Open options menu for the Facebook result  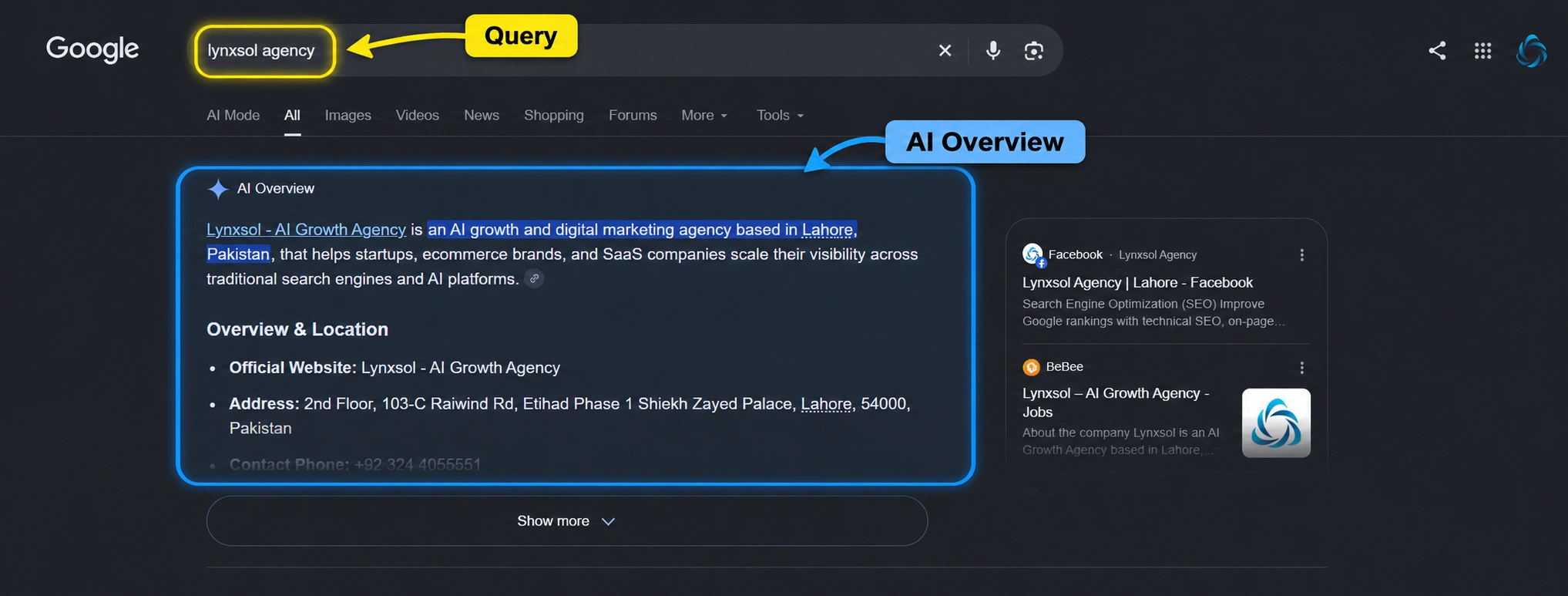[x=1301, y=255]
